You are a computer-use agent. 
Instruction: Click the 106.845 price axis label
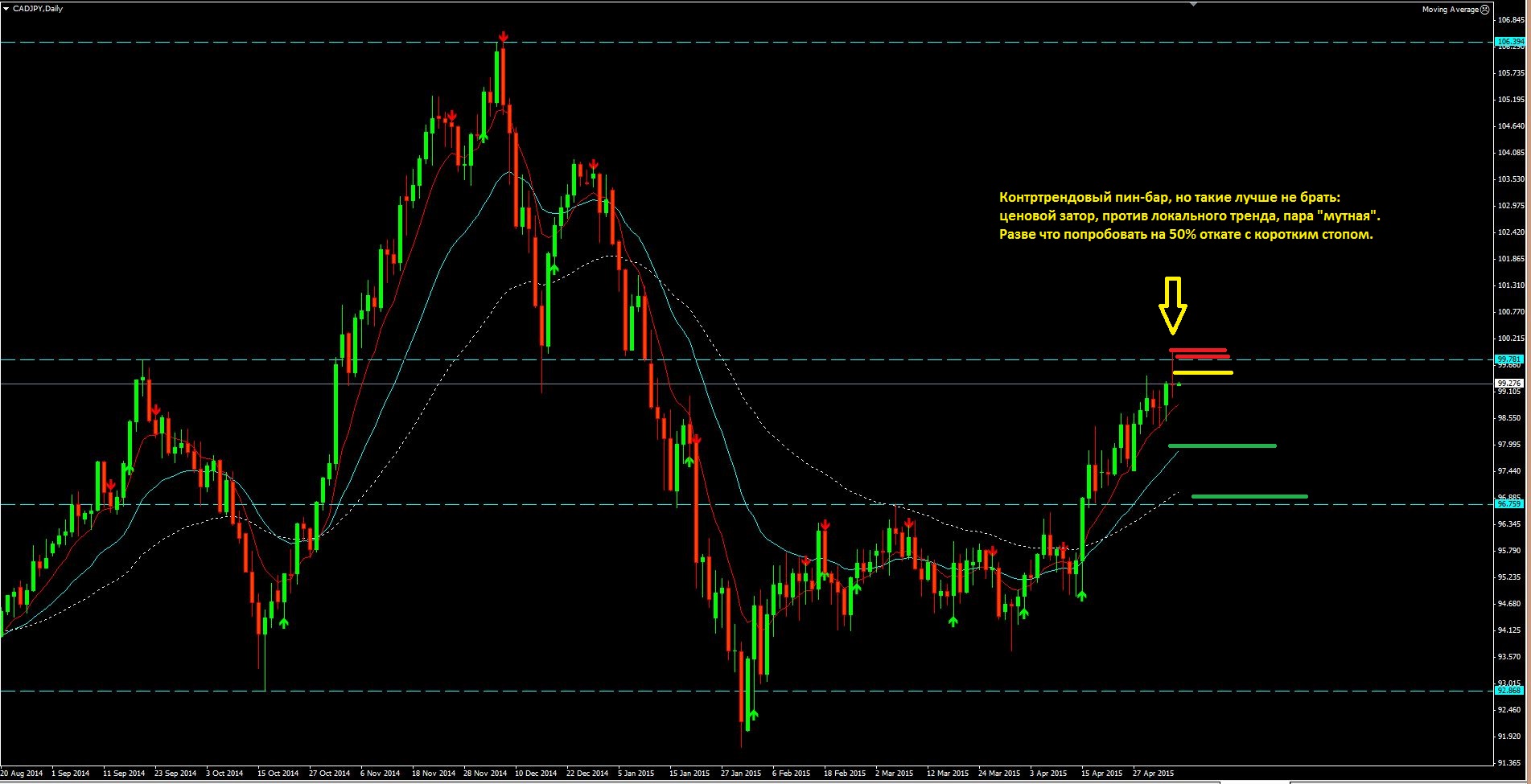point(1512,20)
